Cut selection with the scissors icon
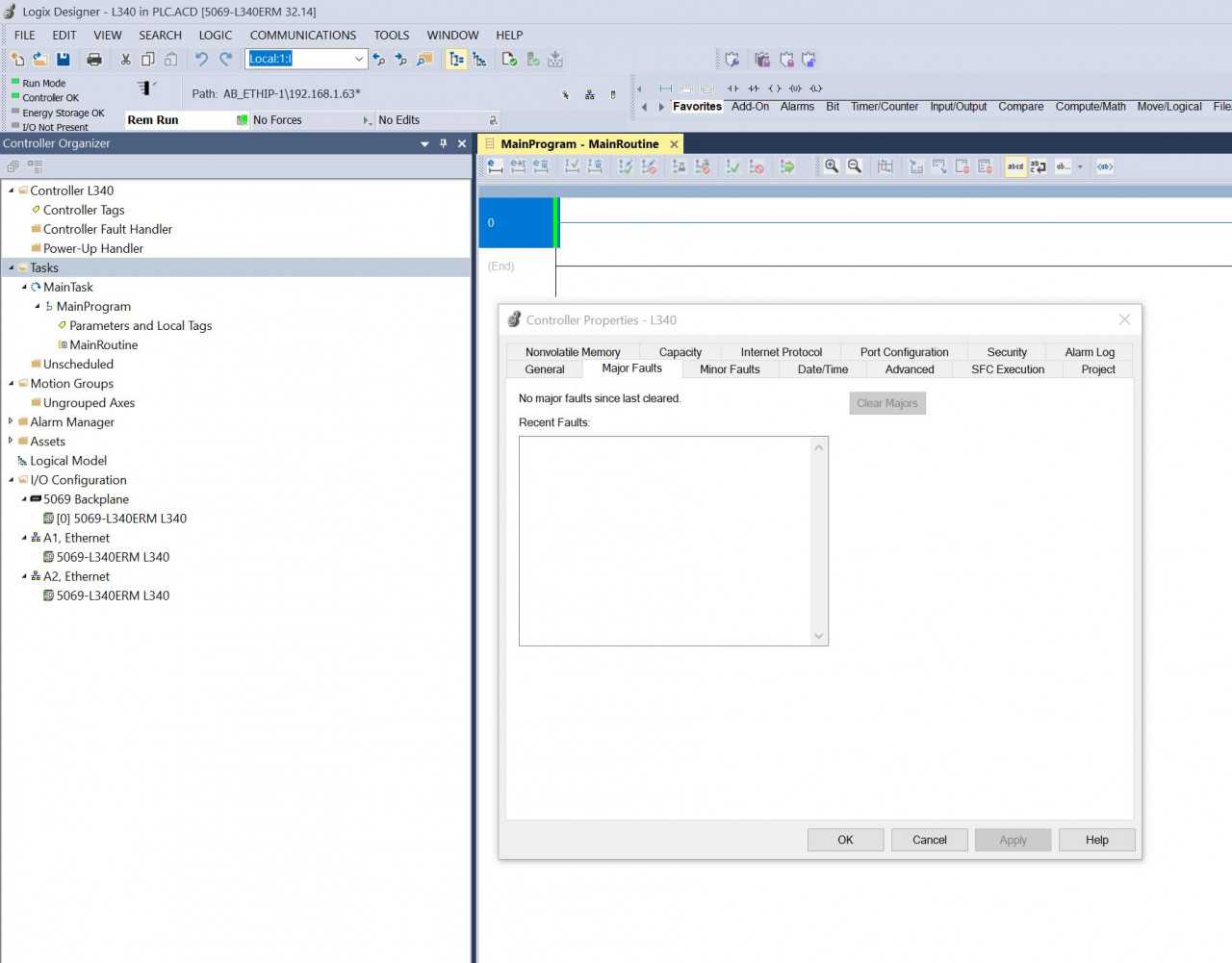 coord(125,60)
